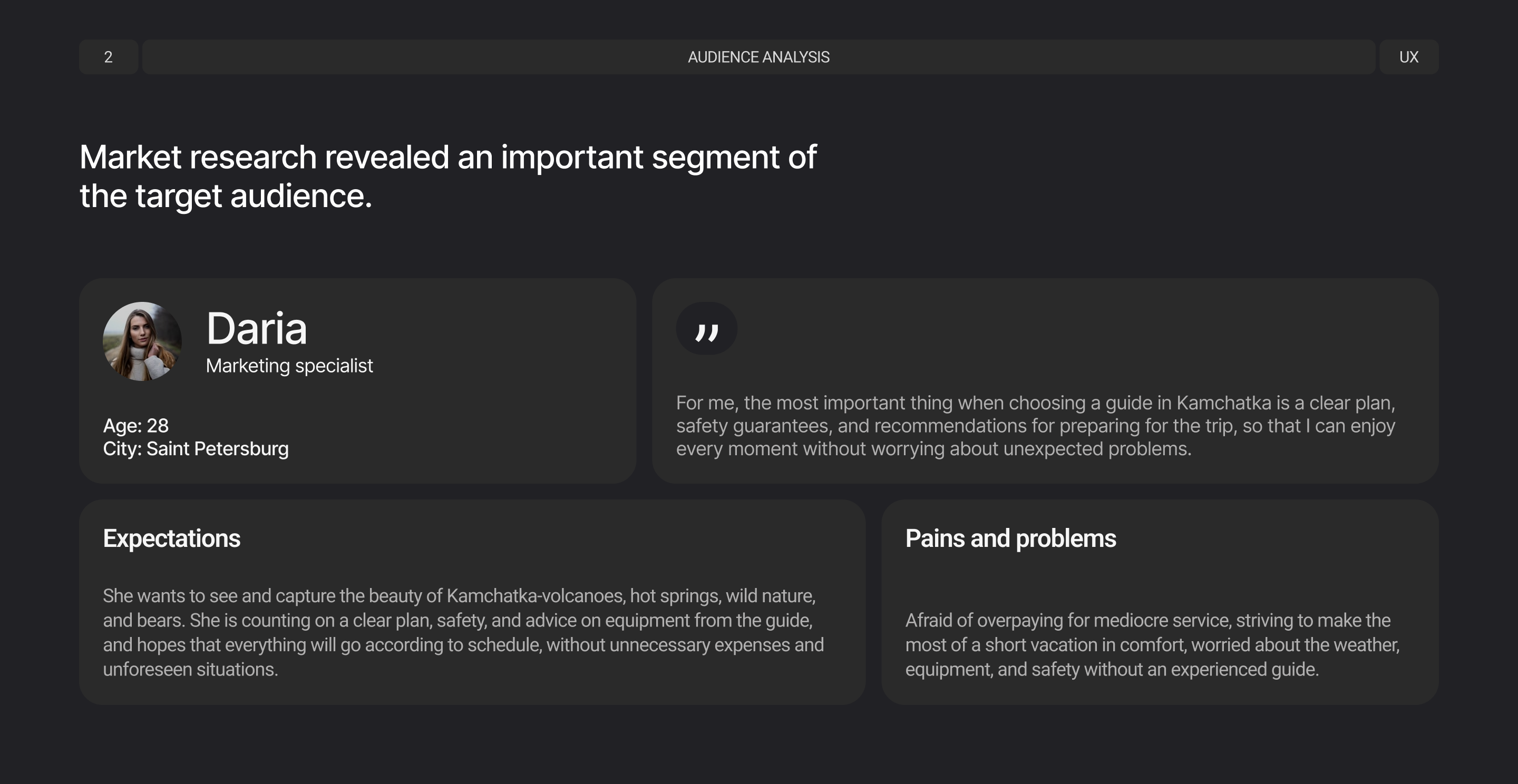Click "the target audience." headline line
This screenshot has width=1518, height=784.
click(x=226, y=195)
